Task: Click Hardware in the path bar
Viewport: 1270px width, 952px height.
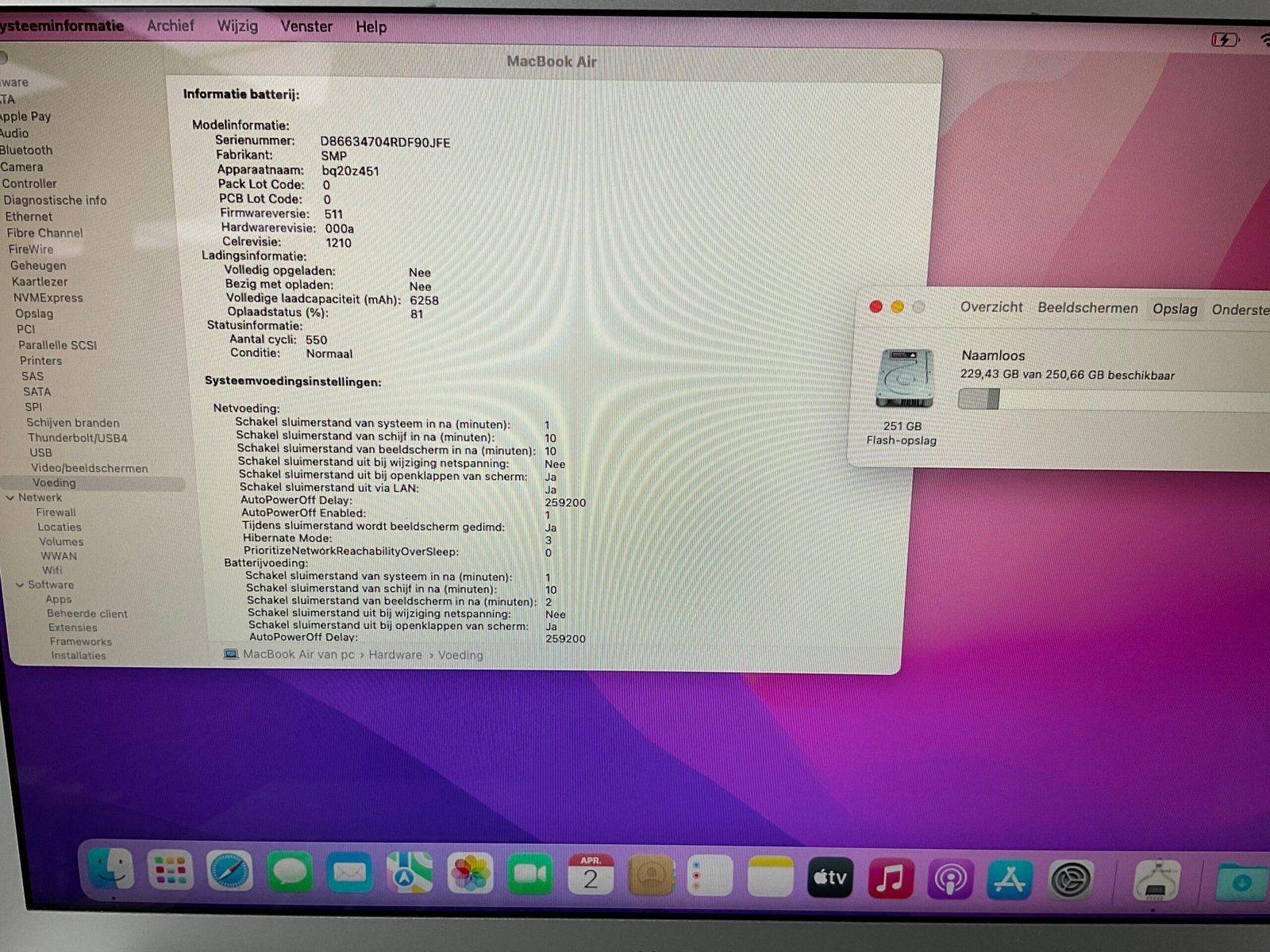Action: 395,654
